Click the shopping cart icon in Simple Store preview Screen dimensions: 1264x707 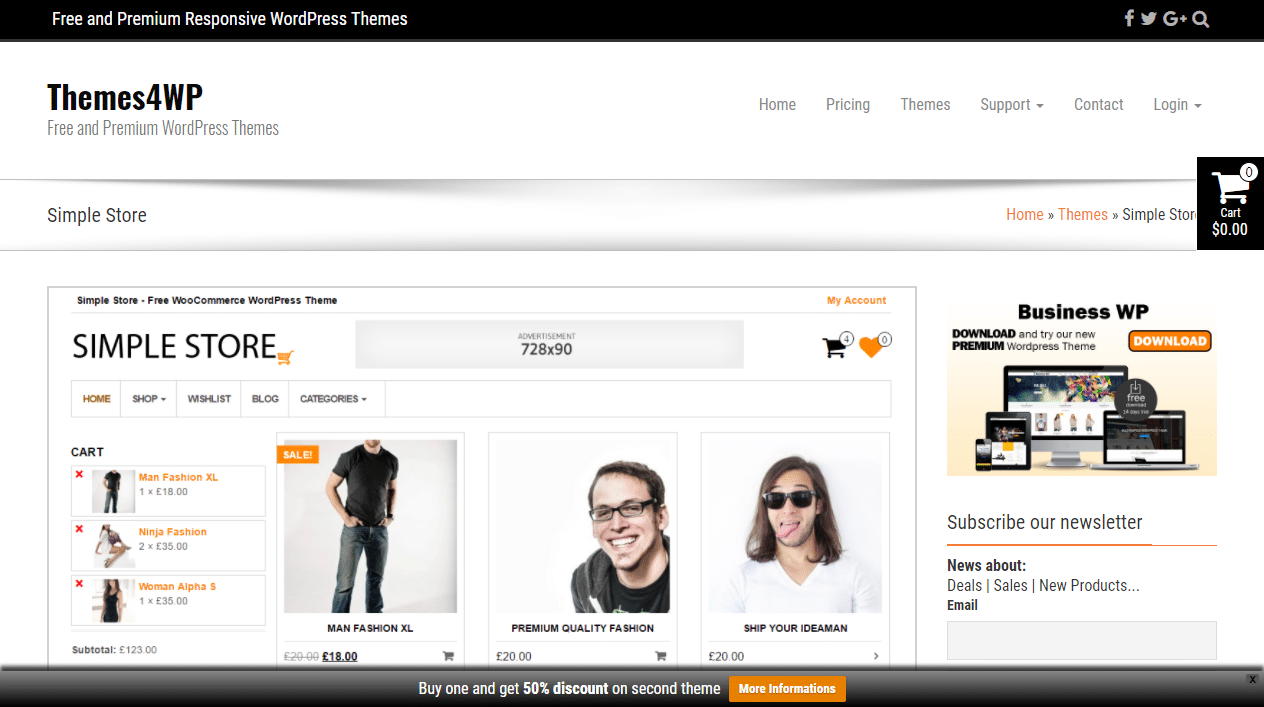tap(834, 347)
